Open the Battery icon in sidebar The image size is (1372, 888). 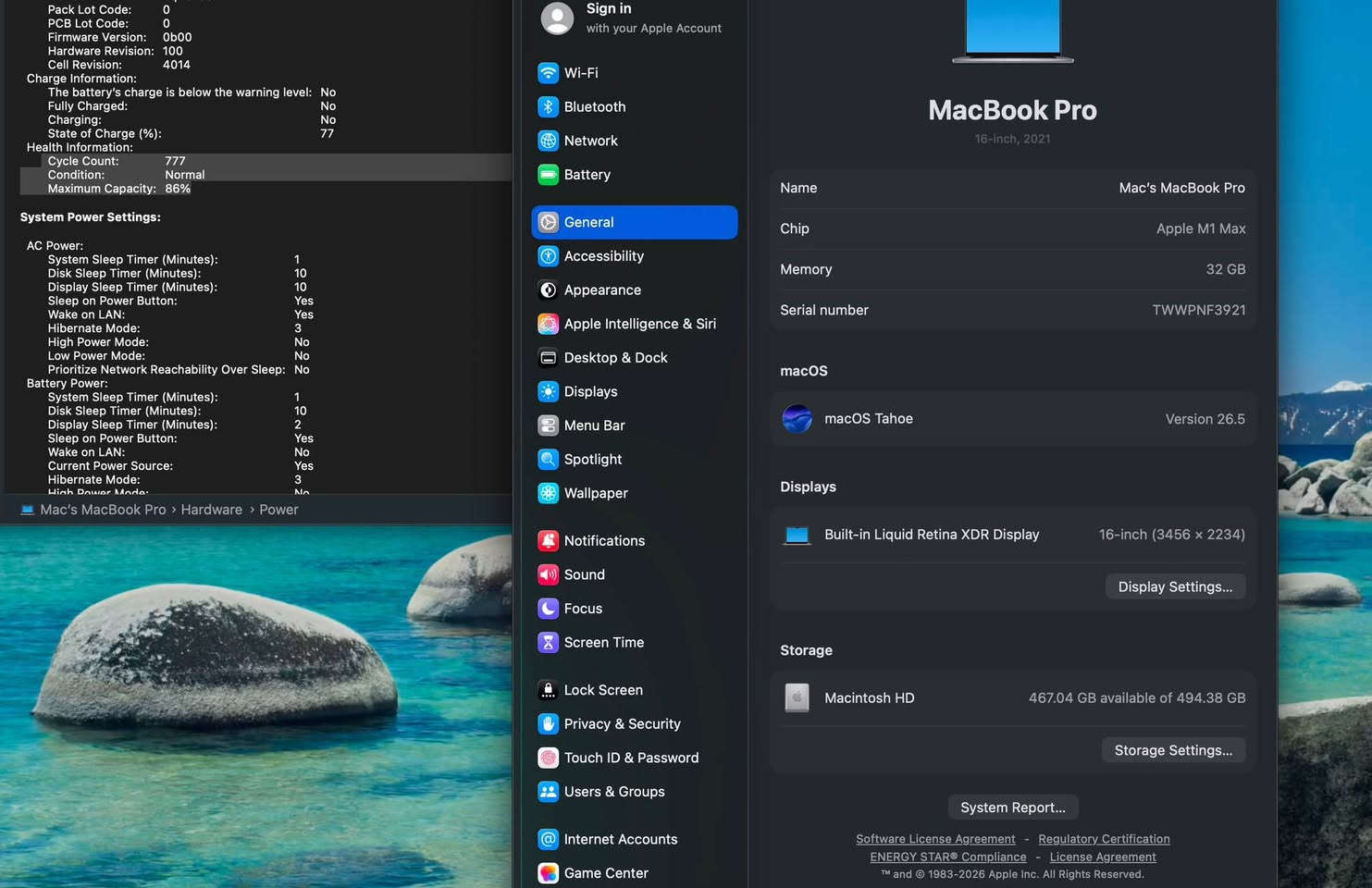[x=548, y=174]
